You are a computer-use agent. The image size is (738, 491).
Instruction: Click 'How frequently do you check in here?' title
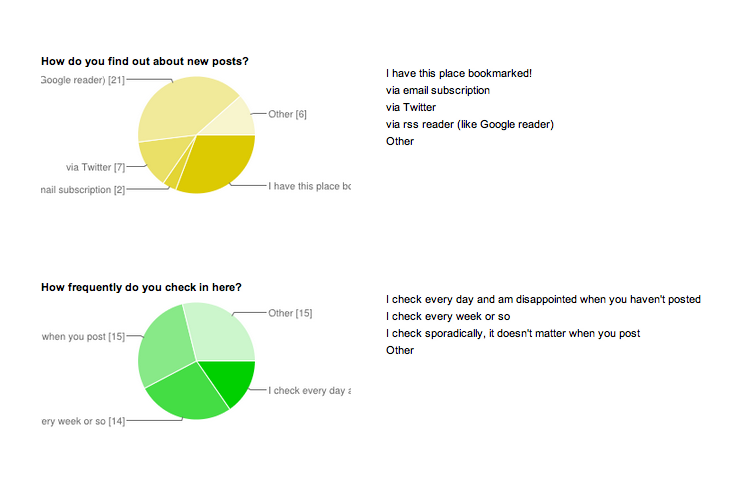pyautogui.click(x=141, y=287)
